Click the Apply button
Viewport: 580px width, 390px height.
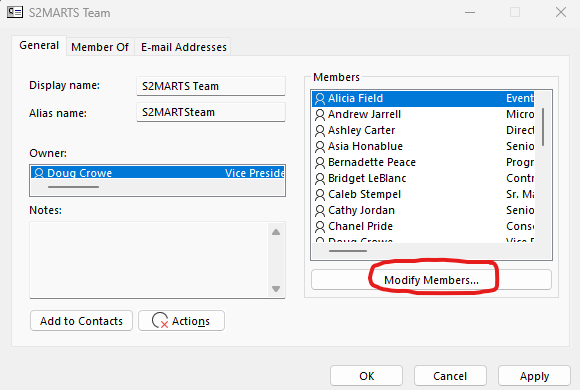pyautogui.click(x=535, y=376)
